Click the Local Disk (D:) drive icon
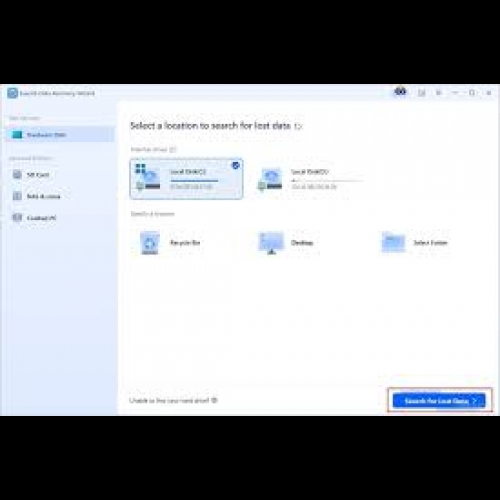Image resolution: width=500 pixels, height=500 pixels. (270, 180)
